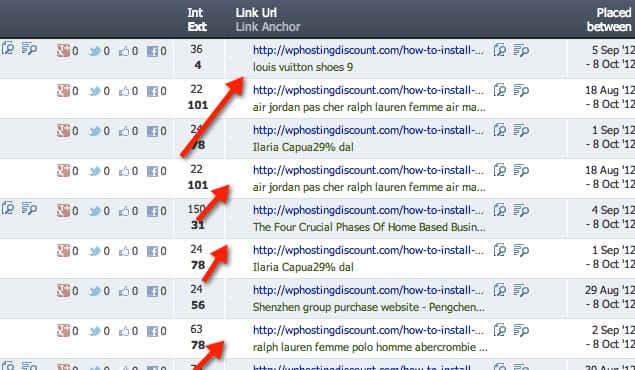Click the Facebook icon in the polo homme abercrombie row
The width and height of the screenshot is (635, 370).
pyautogui.click(x=152, y=331)
